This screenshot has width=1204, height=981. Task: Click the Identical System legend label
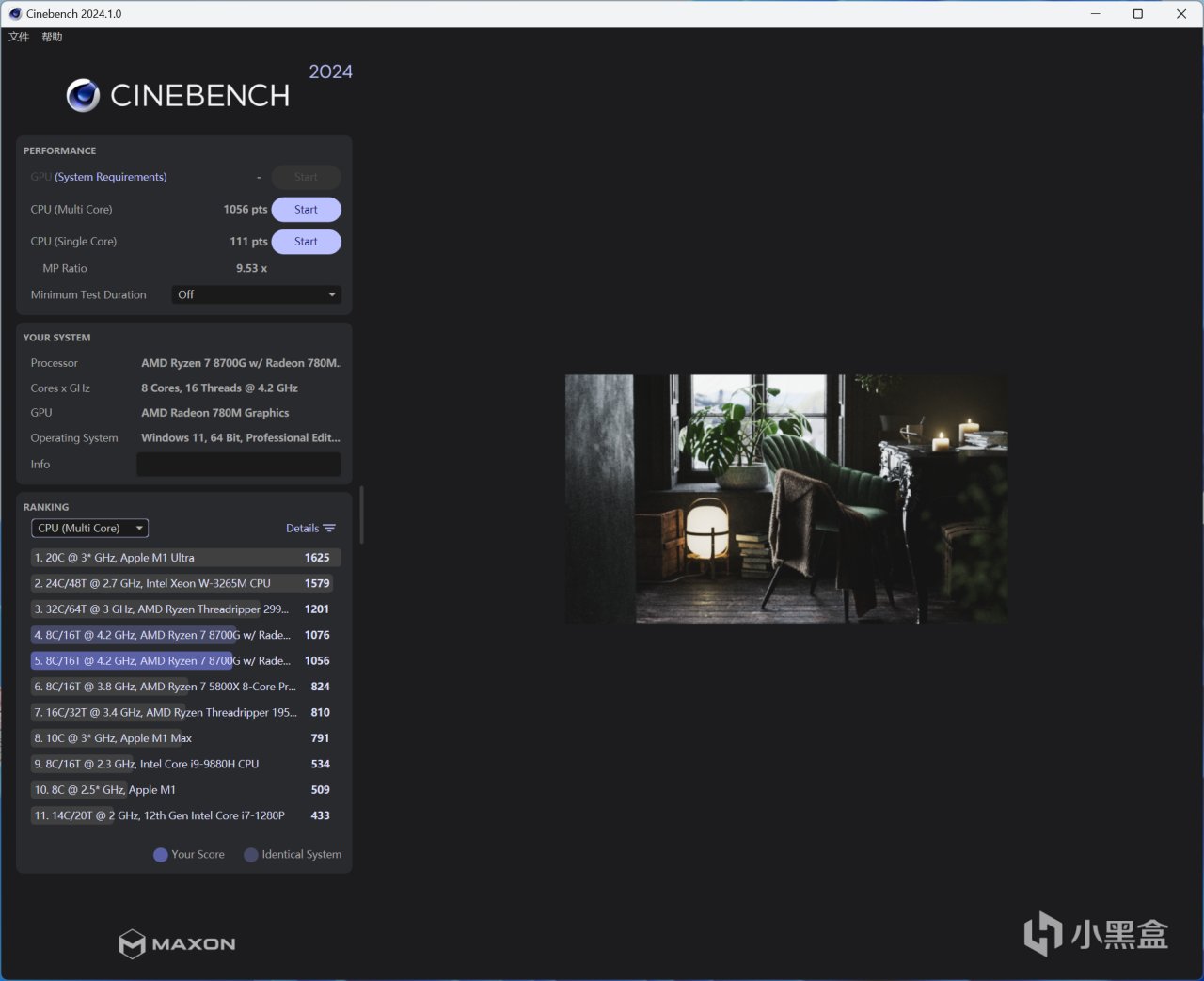[x=301, y=855]
